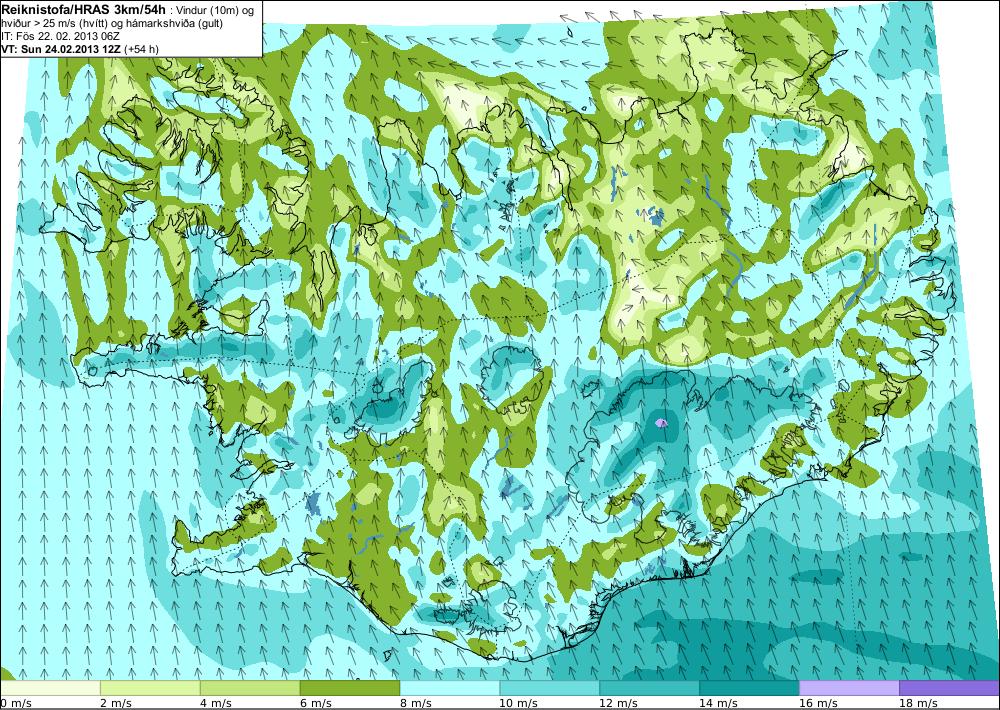Click the "8 m/s" legend label
Screen dimensions: 1000x710
[x=415, y=703]
